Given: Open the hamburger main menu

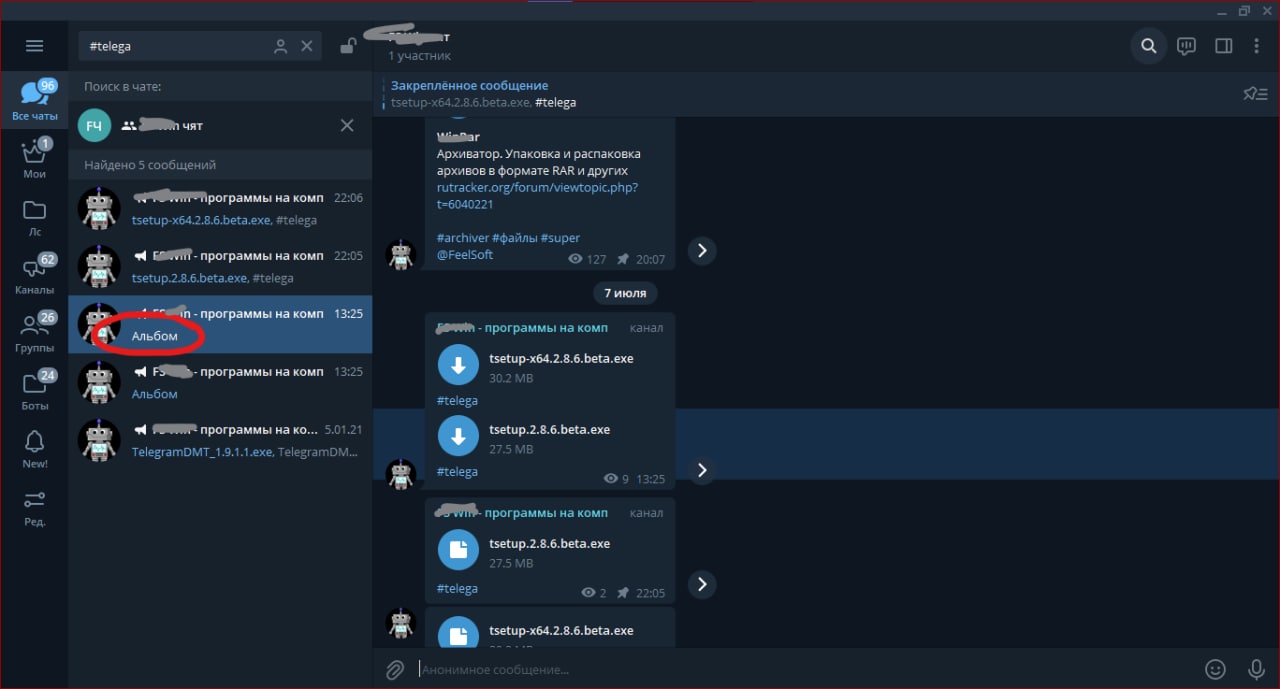Looking at the screenshot, I should click(x=35, y=46).
